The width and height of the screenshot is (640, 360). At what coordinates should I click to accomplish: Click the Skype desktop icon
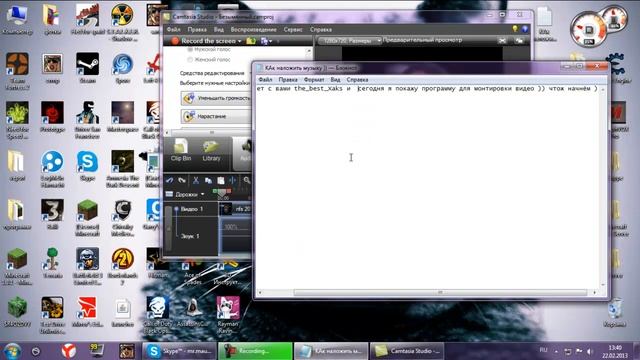click(x=87, y=165)
